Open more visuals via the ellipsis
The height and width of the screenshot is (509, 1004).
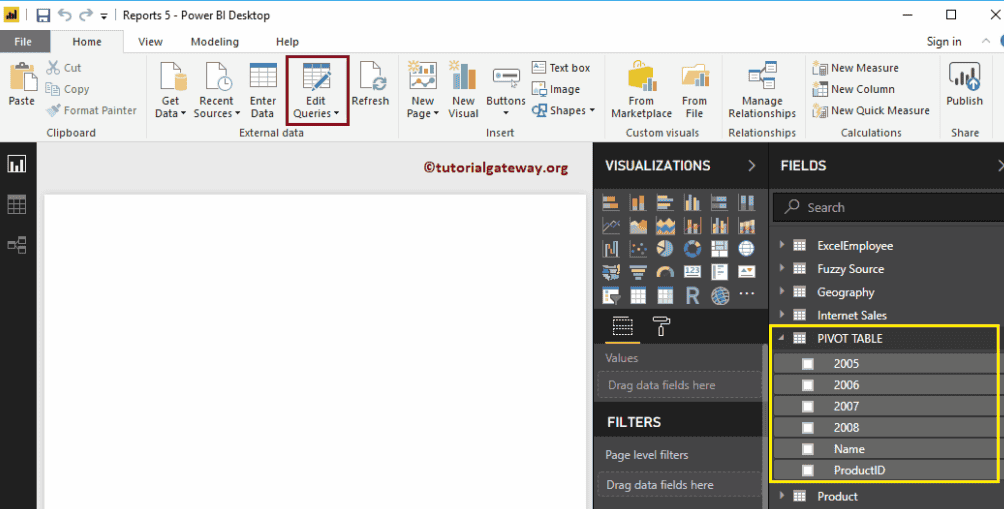(746, 294)
